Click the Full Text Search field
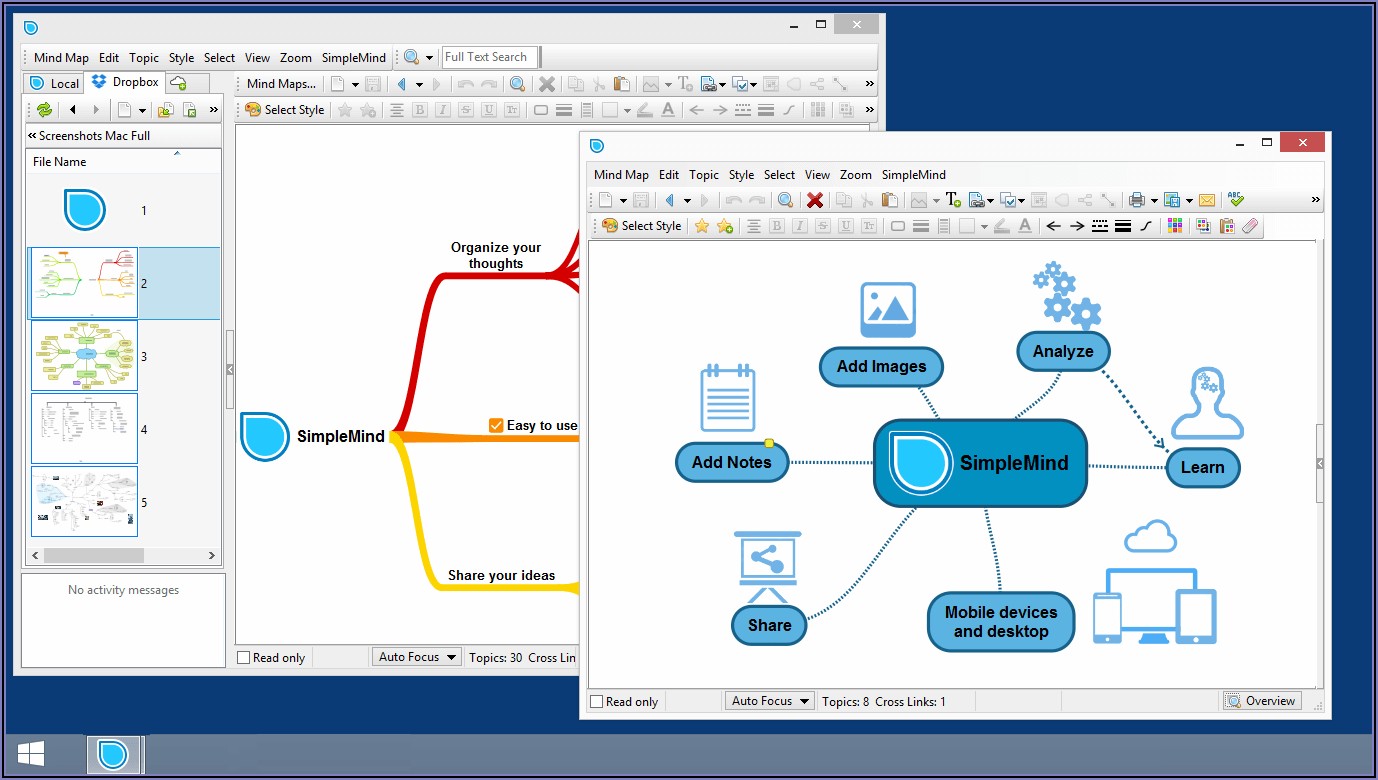The width and height of the screenshot is (1378, 780). coord(490,57)
